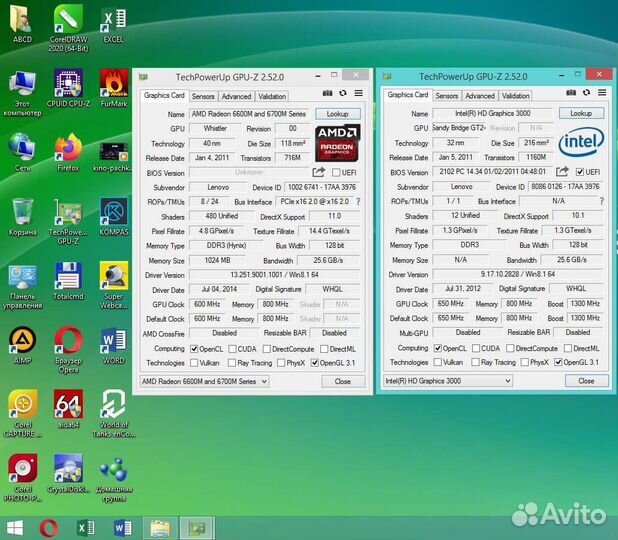Switch to Sensors tab in AMD GPU-Z window
This screenshot has height=540, width=618.
click(203, 97)
